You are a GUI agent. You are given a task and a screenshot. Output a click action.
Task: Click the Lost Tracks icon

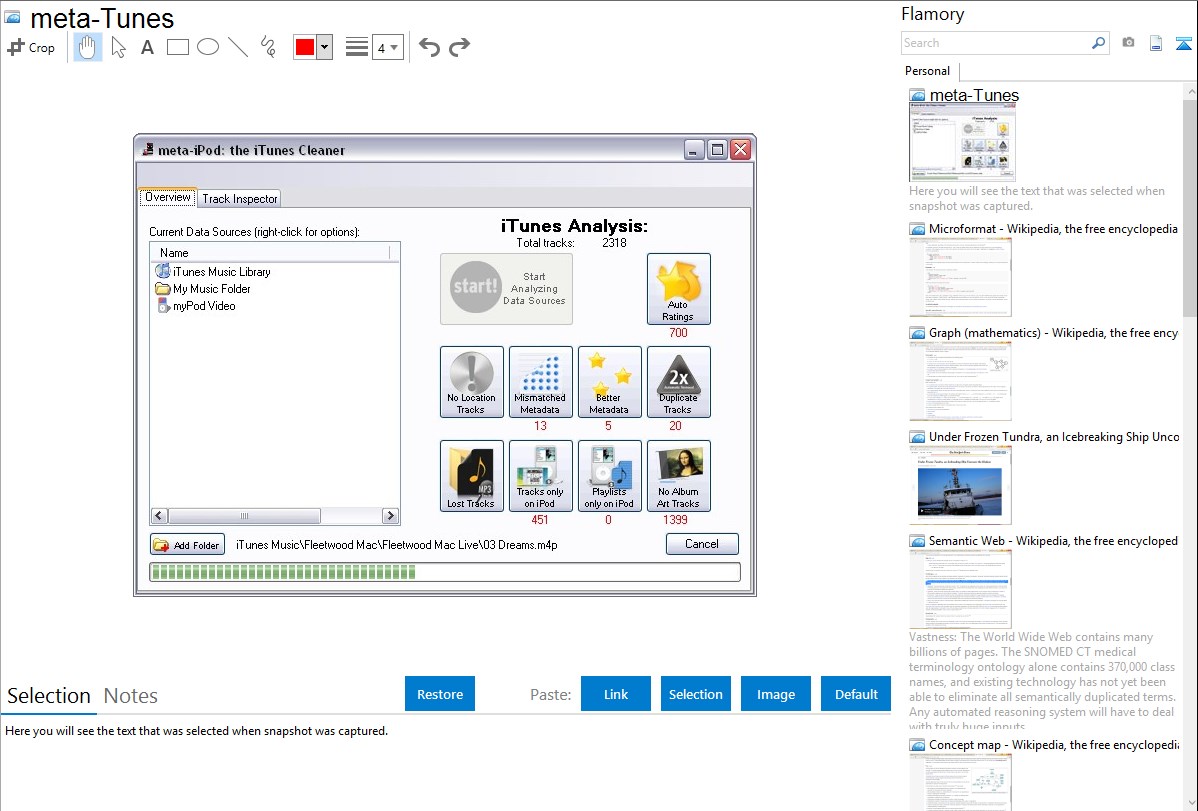coord(471,475)
